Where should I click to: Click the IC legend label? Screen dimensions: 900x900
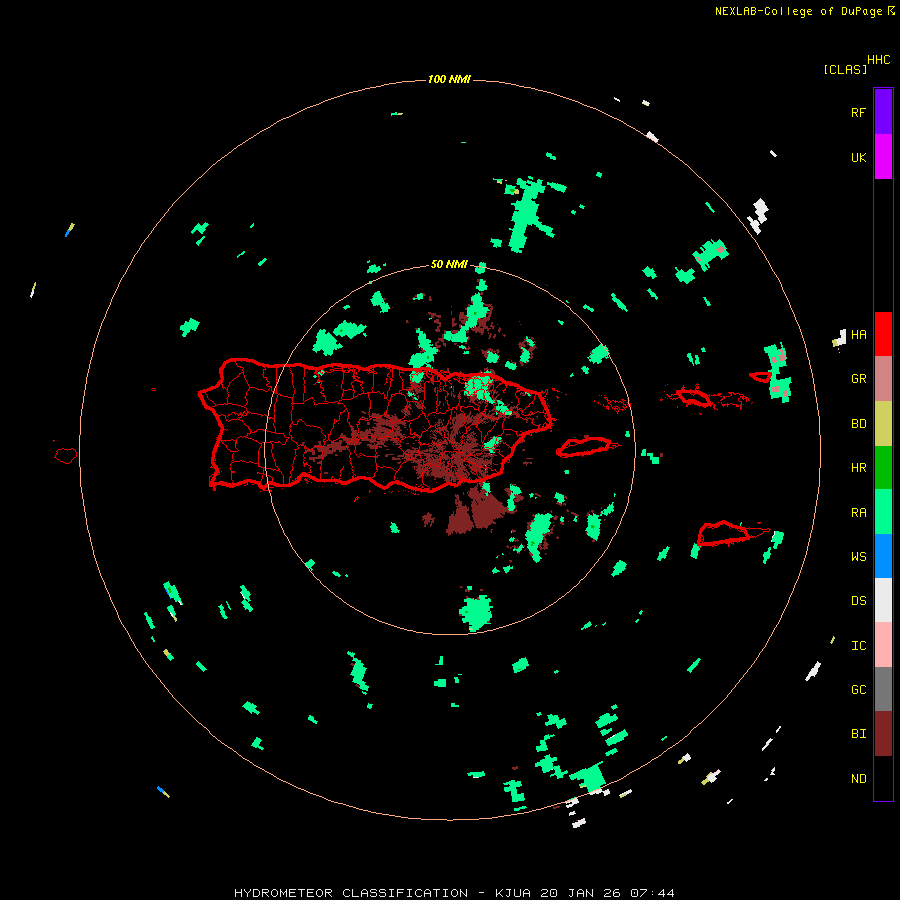858,646
